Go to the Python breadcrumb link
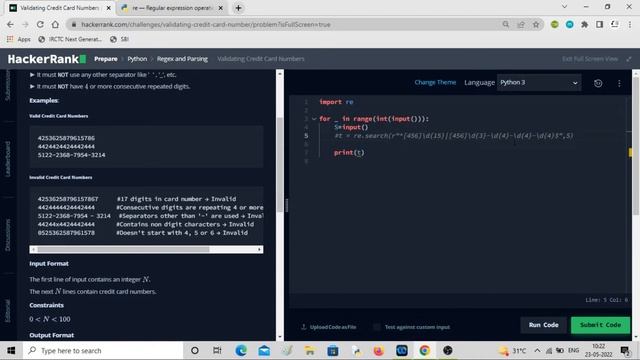 coord(137,59)
